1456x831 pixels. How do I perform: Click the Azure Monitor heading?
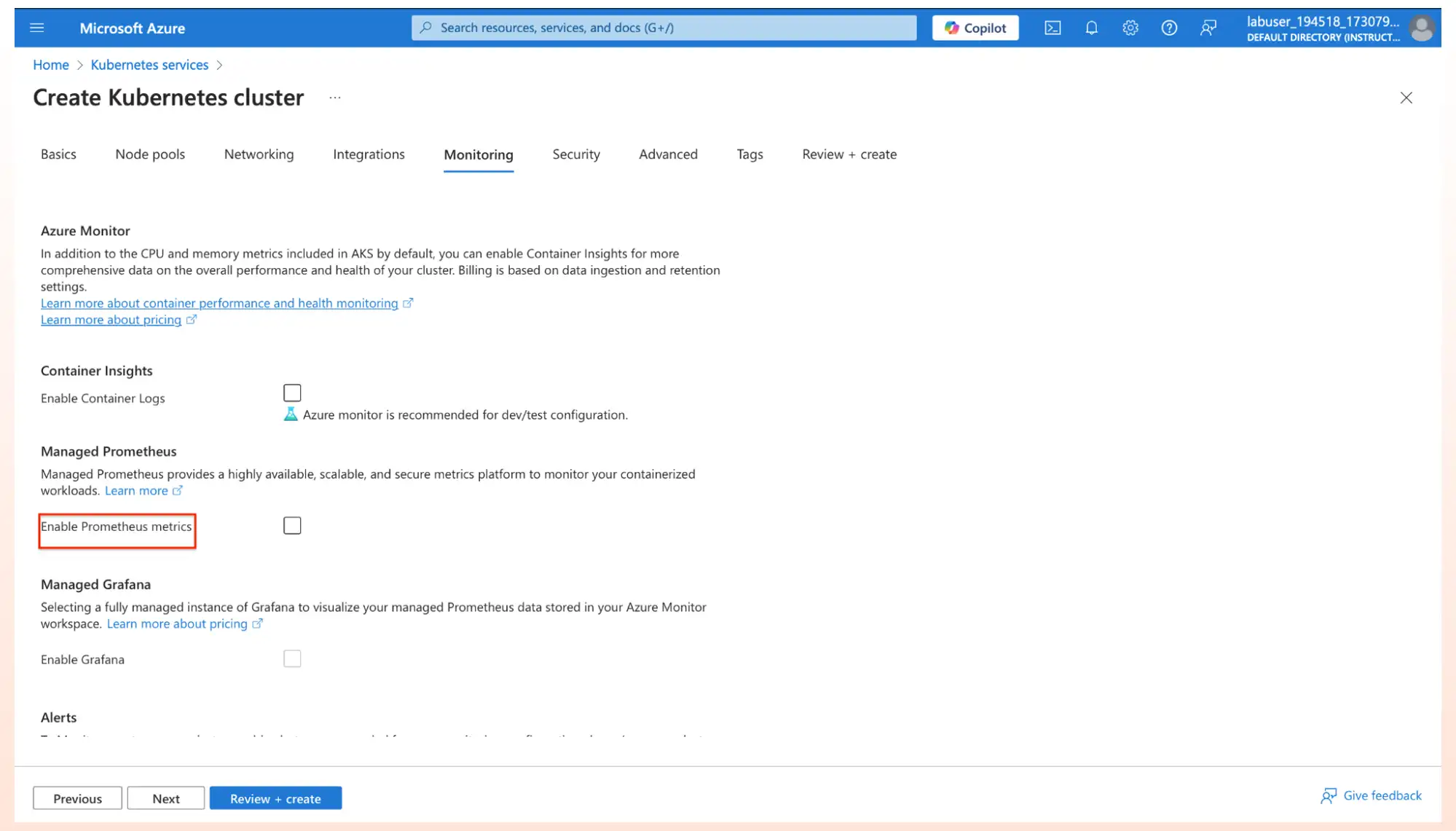(85, 231)
